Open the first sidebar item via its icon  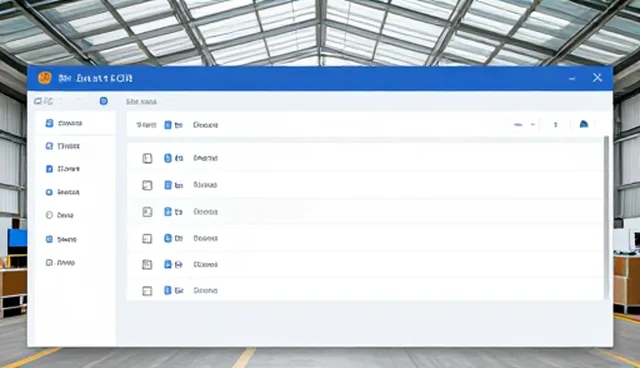[49, 123]
